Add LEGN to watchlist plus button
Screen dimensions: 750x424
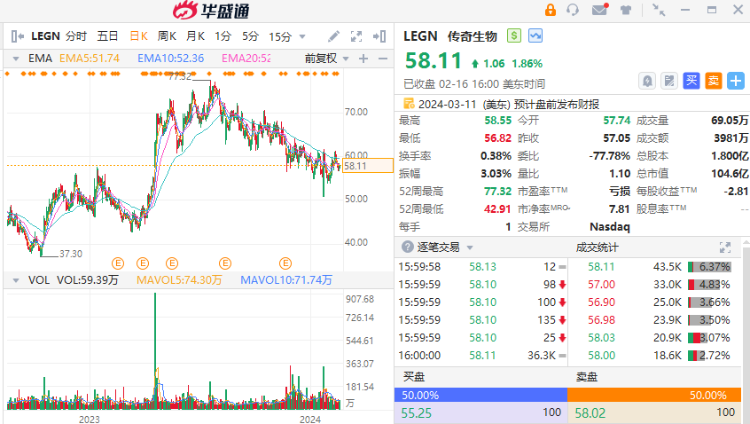pos(736,81)
